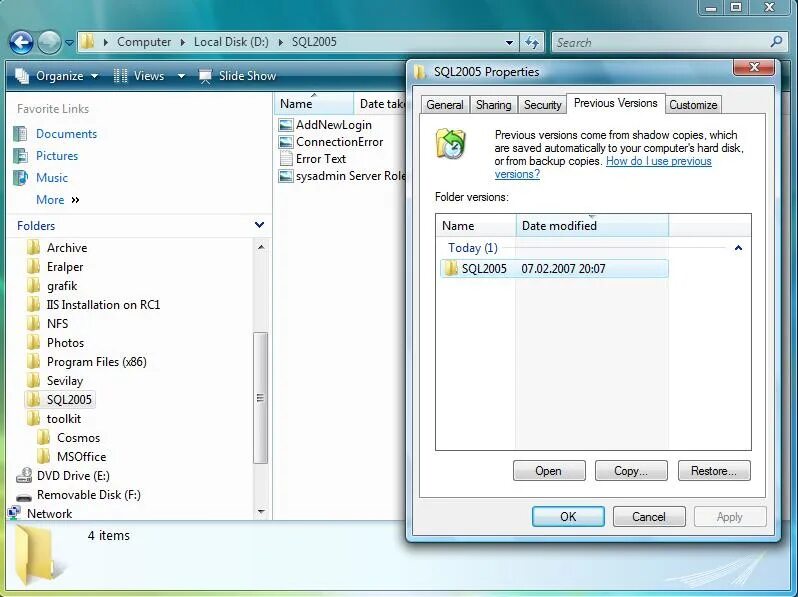Collapse the Today (1) group chevron
The height and width of the screenshot is (597, 798).
coord(738,248)
